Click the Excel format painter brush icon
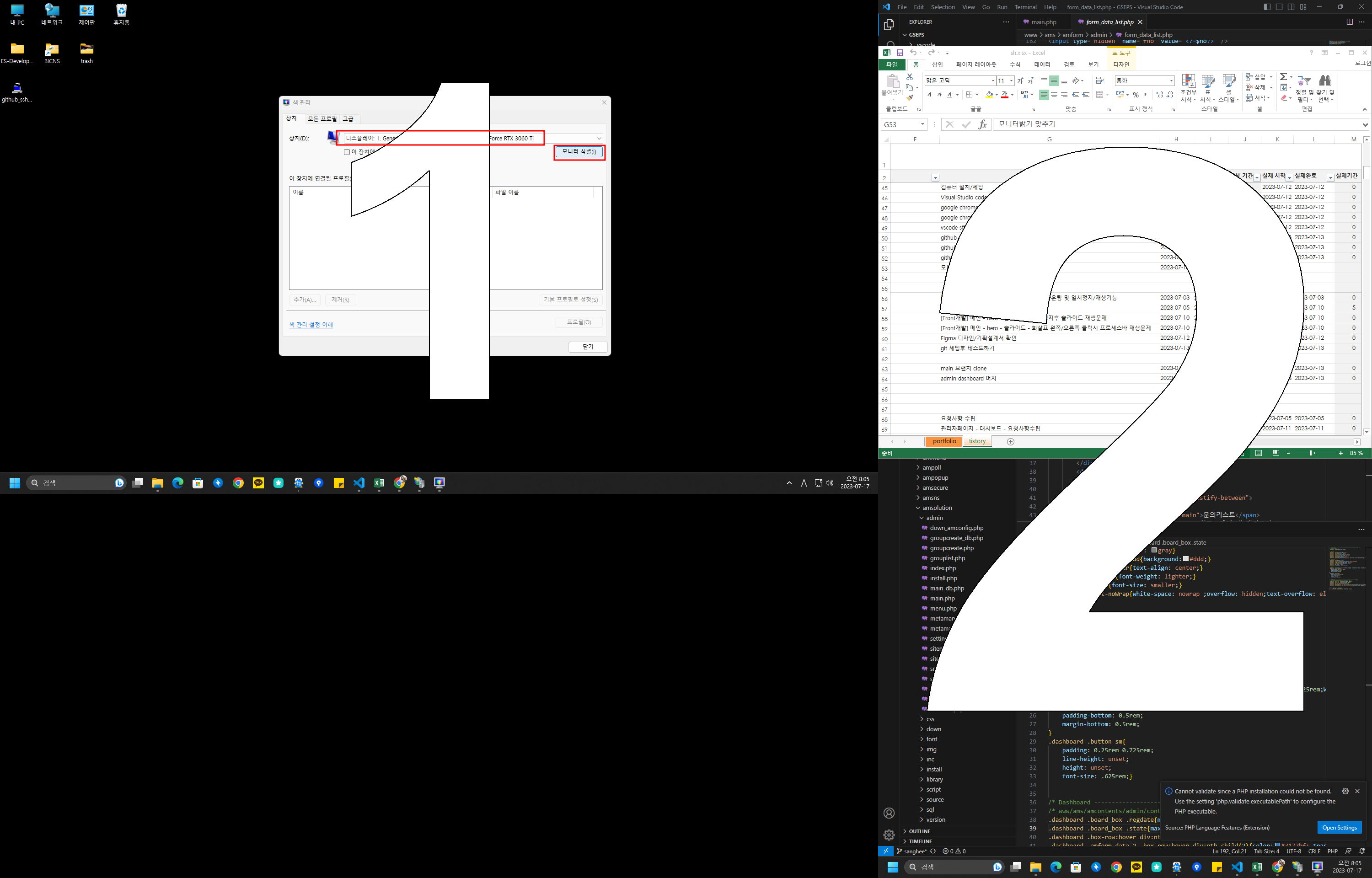 click(x=910, y=98)
